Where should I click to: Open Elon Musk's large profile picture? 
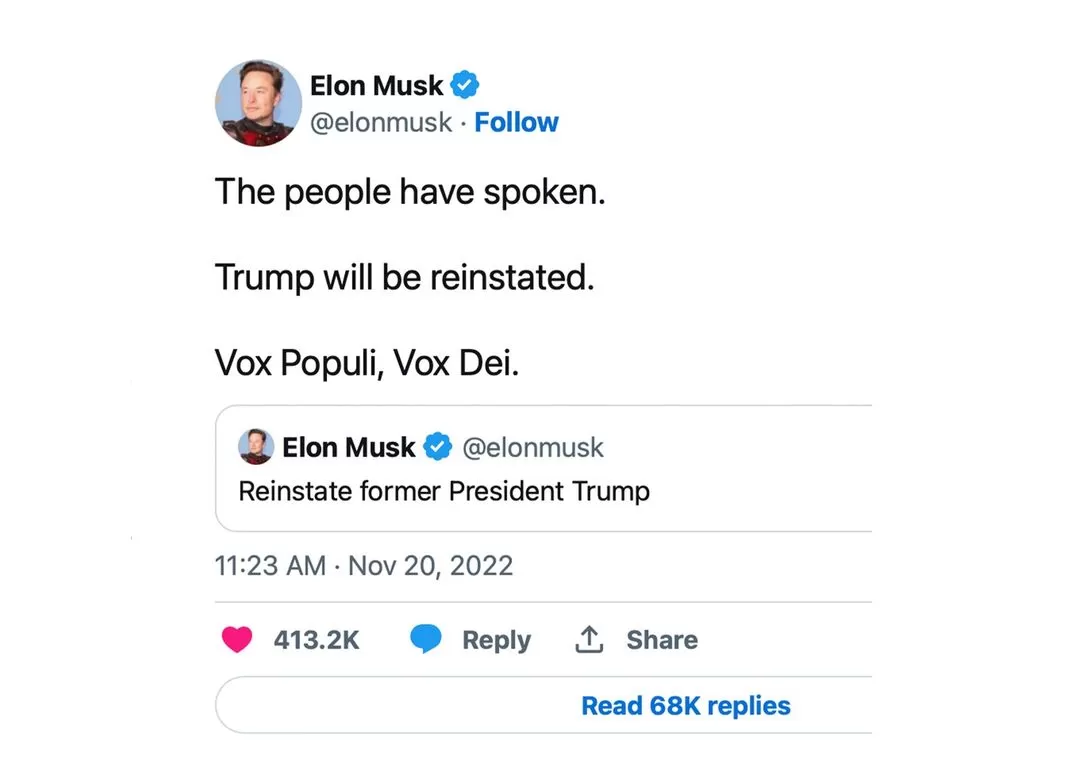258,103
